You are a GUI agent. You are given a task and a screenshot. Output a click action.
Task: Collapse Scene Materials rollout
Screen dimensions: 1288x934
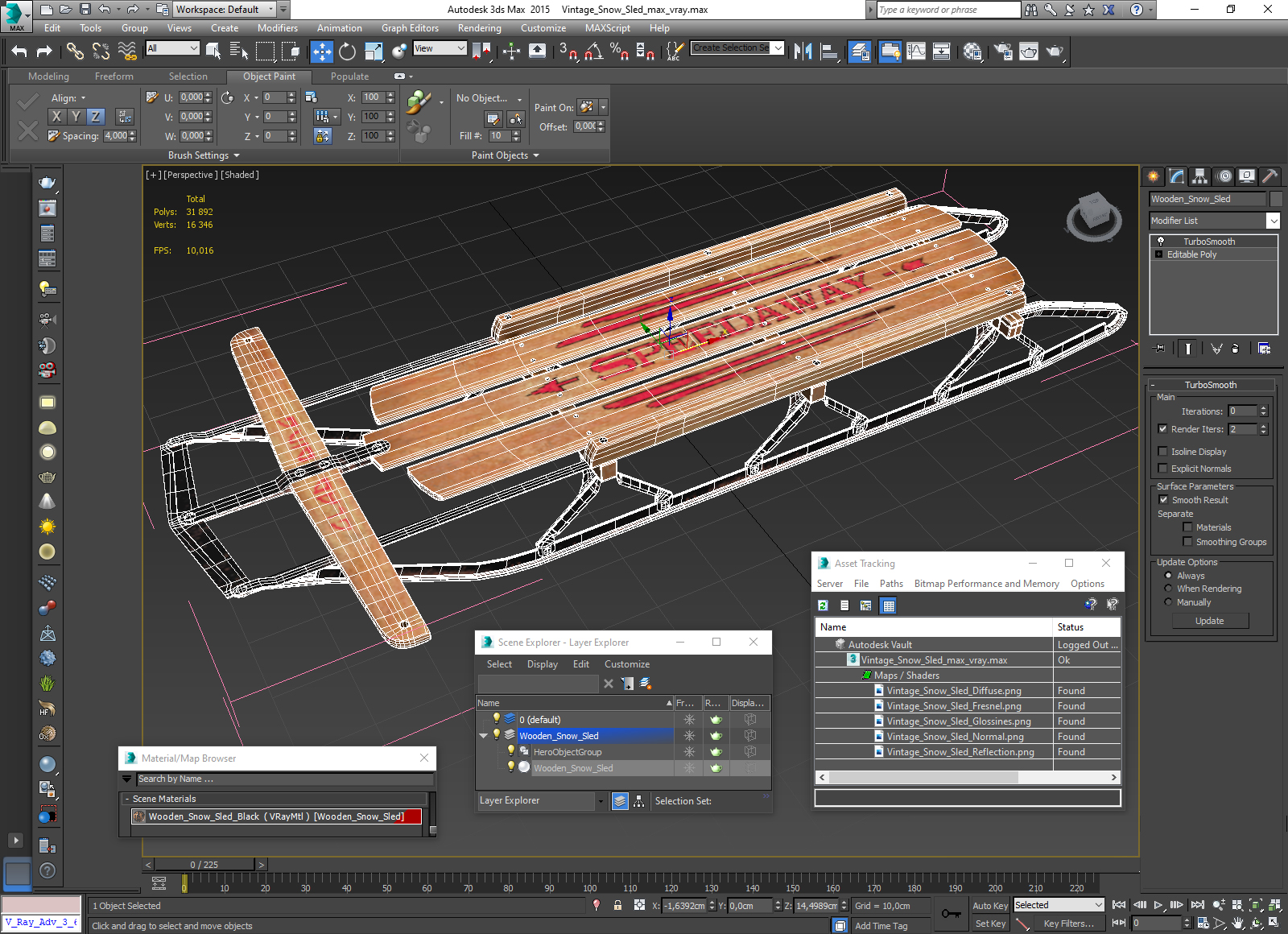point(127,799)
